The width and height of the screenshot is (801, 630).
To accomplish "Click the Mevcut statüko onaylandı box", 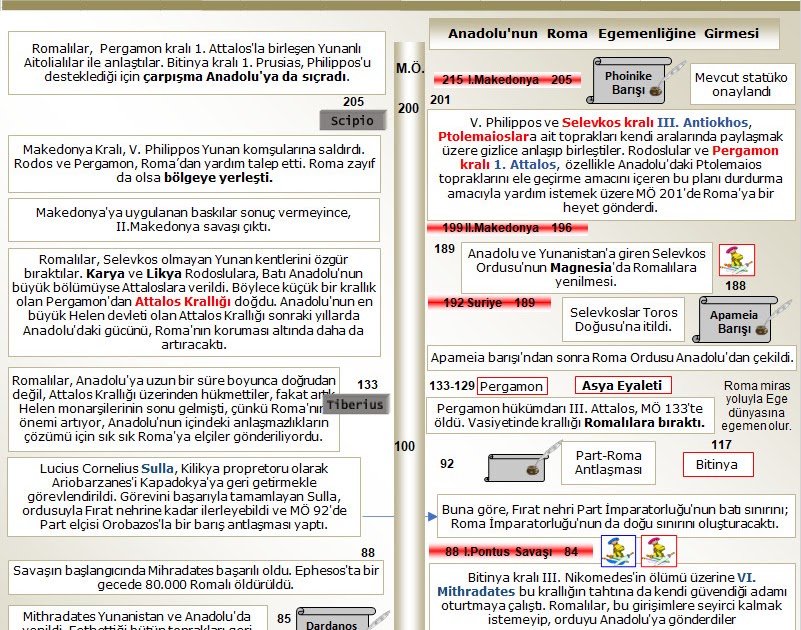I will coord(741,84).
